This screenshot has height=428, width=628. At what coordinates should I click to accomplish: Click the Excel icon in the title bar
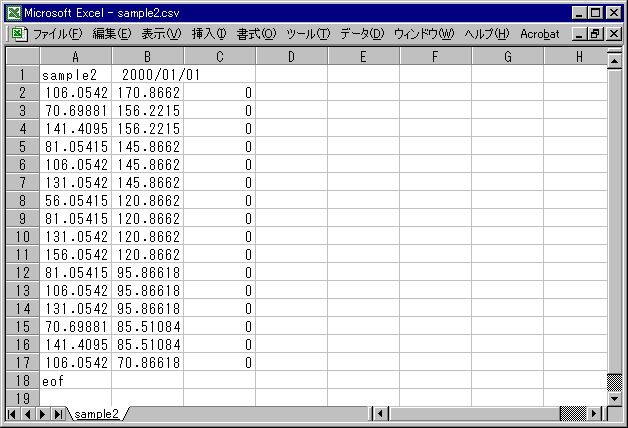[x=14, y=13]
